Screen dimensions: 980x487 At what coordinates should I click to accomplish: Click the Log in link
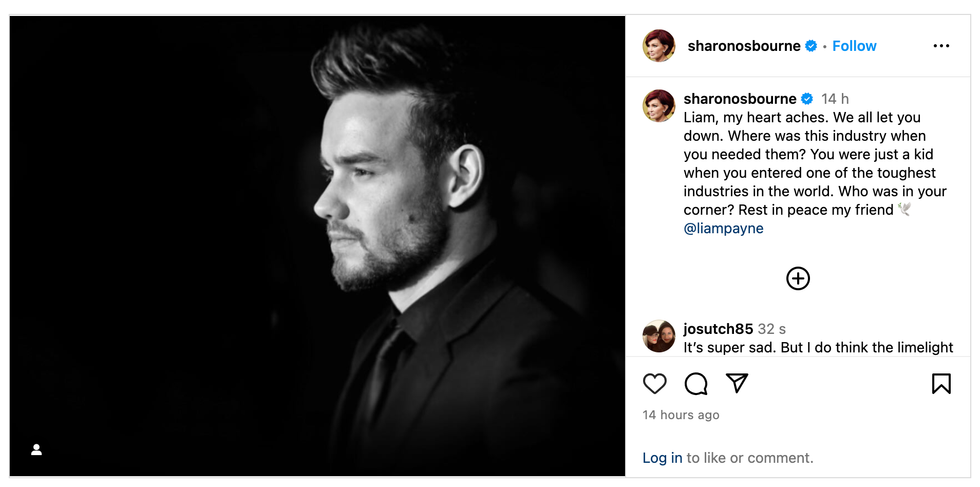point(662,458)
